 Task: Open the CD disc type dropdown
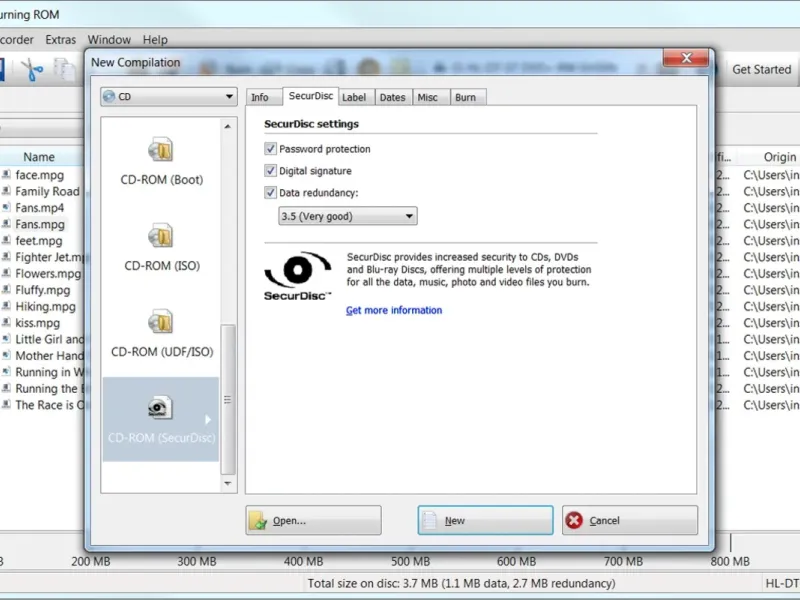169,96
